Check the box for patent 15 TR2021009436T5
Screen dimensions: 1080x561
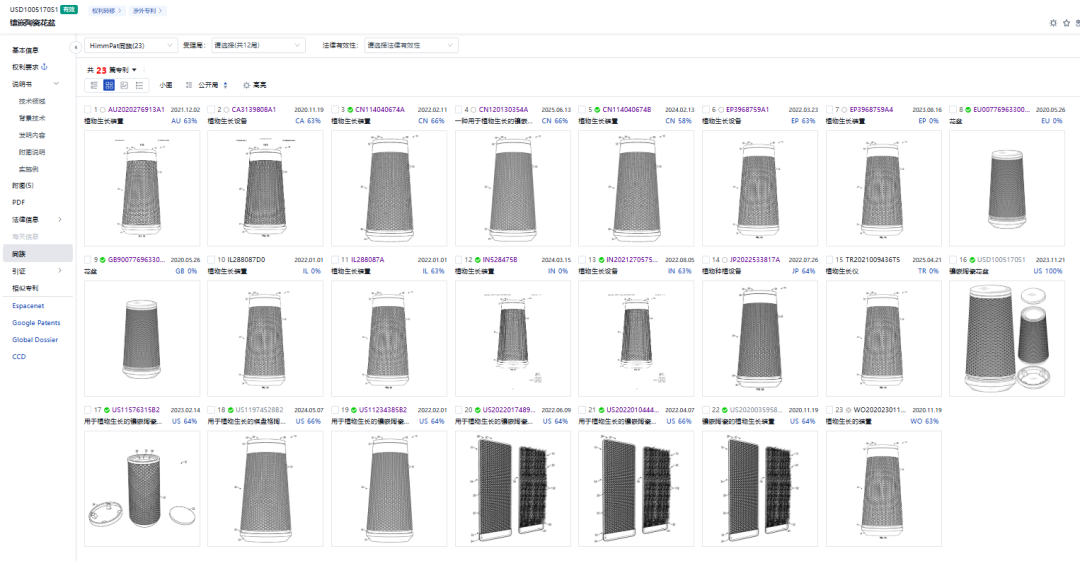829,260
